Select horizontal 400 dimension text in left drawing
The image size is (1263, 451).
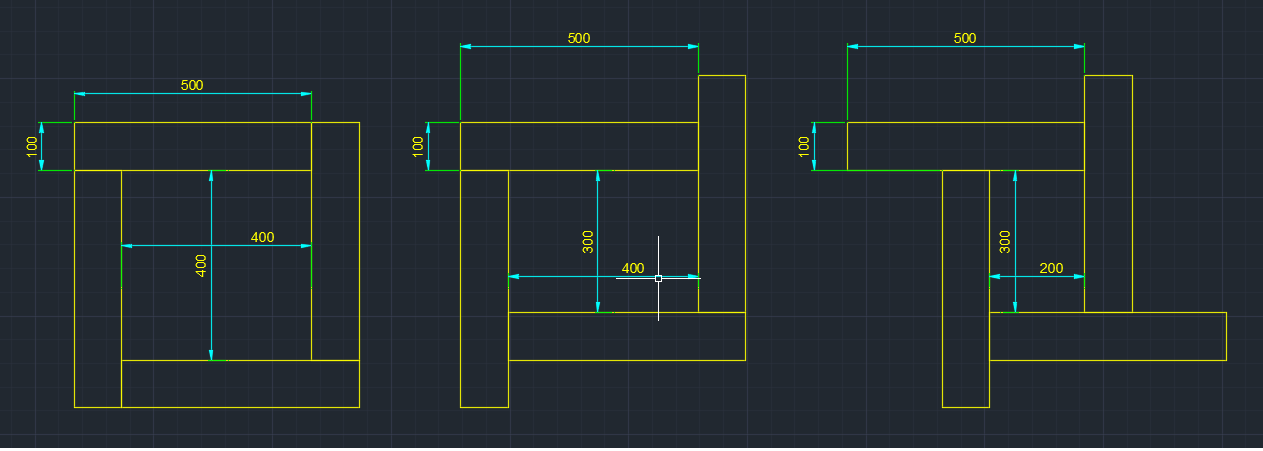(262, 237)
